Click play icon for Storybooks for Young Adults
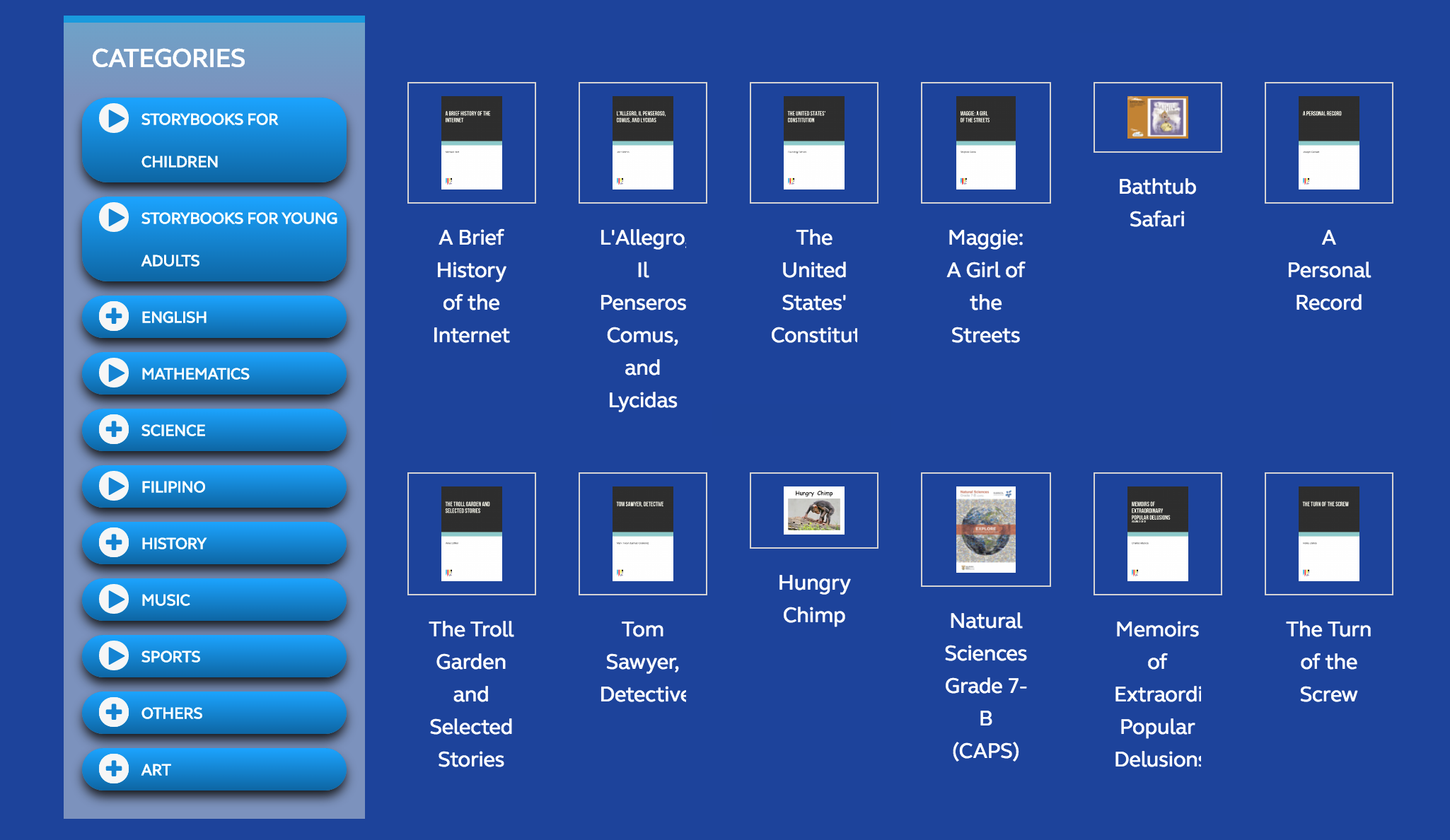The width and height of the screenshot is (1450, 840). [x=114, y=217]
